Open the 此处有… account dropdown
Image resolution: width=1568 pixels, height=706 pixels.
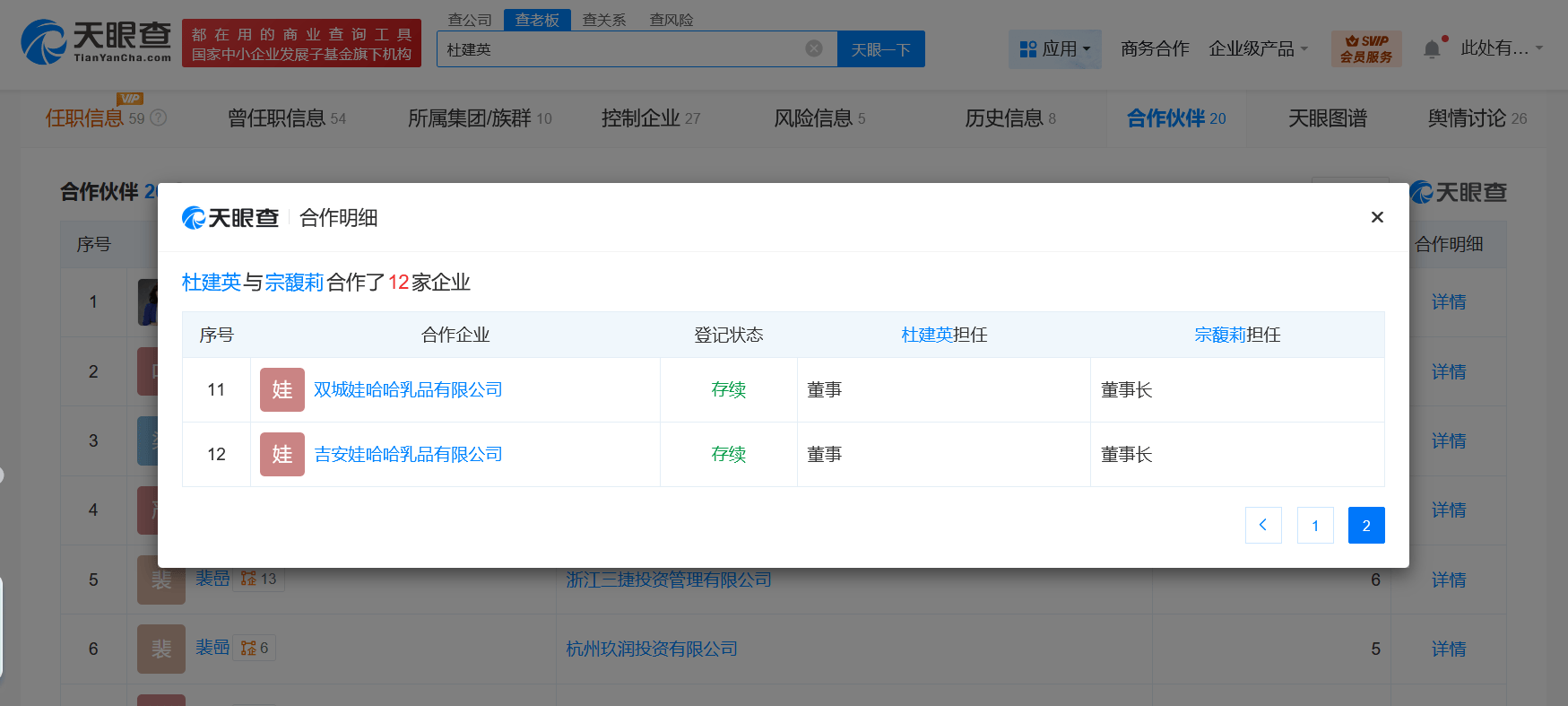tap(1502, 48)
